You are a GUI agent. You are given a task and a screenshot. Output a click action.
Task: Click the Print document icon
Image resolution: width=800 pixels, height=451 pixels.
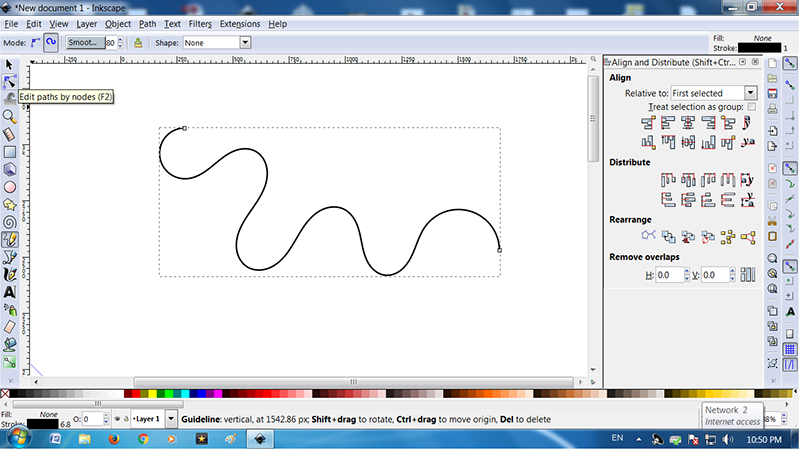(772, 109)
